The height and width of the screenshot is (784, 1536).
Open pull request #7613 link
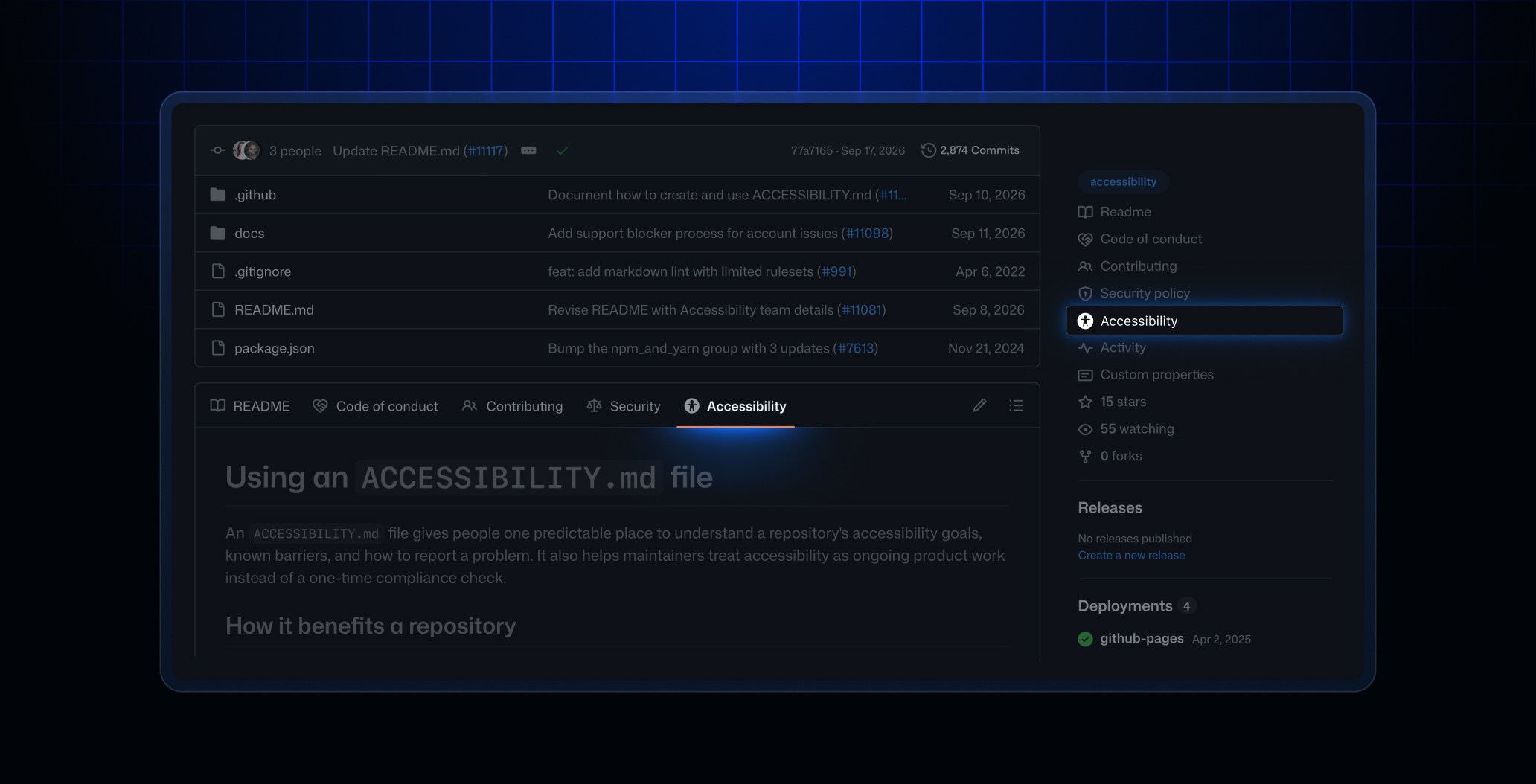856,348
